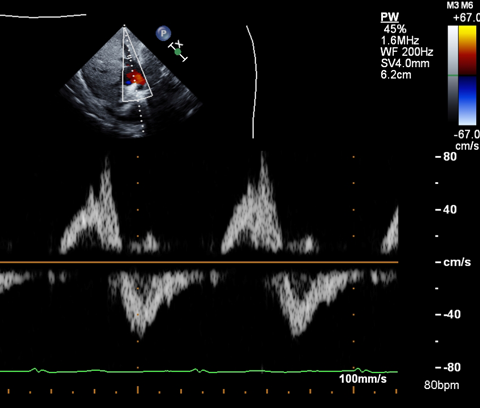Click the 100mm/s sweep speed label

tap(363, 379)
